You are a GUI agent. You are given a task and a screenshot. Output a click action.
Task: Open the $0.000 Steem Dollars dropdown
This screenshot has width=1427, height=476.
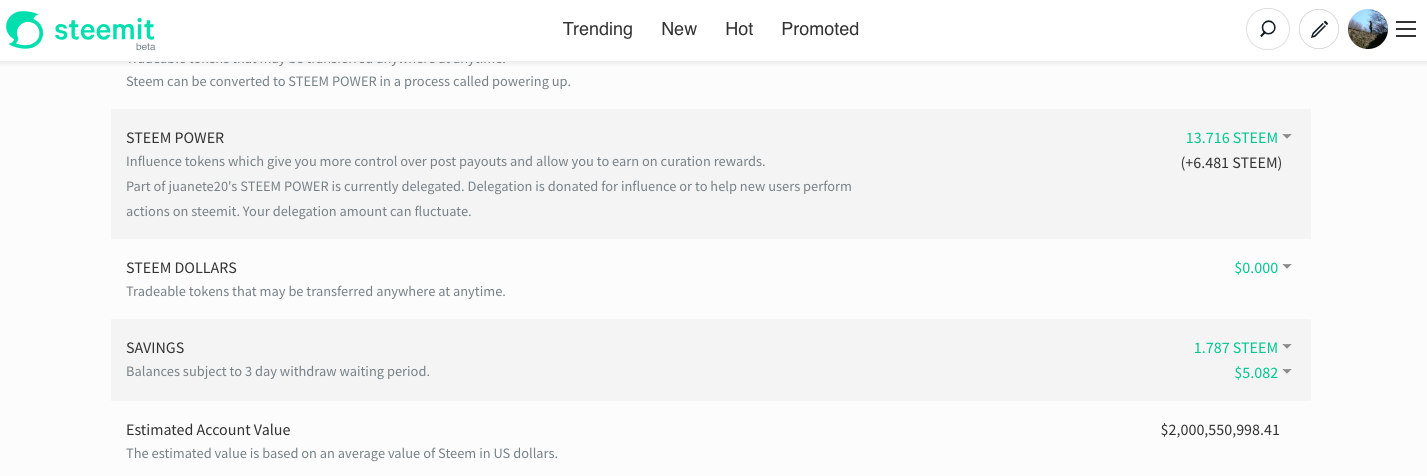(x=1262, y=267)
